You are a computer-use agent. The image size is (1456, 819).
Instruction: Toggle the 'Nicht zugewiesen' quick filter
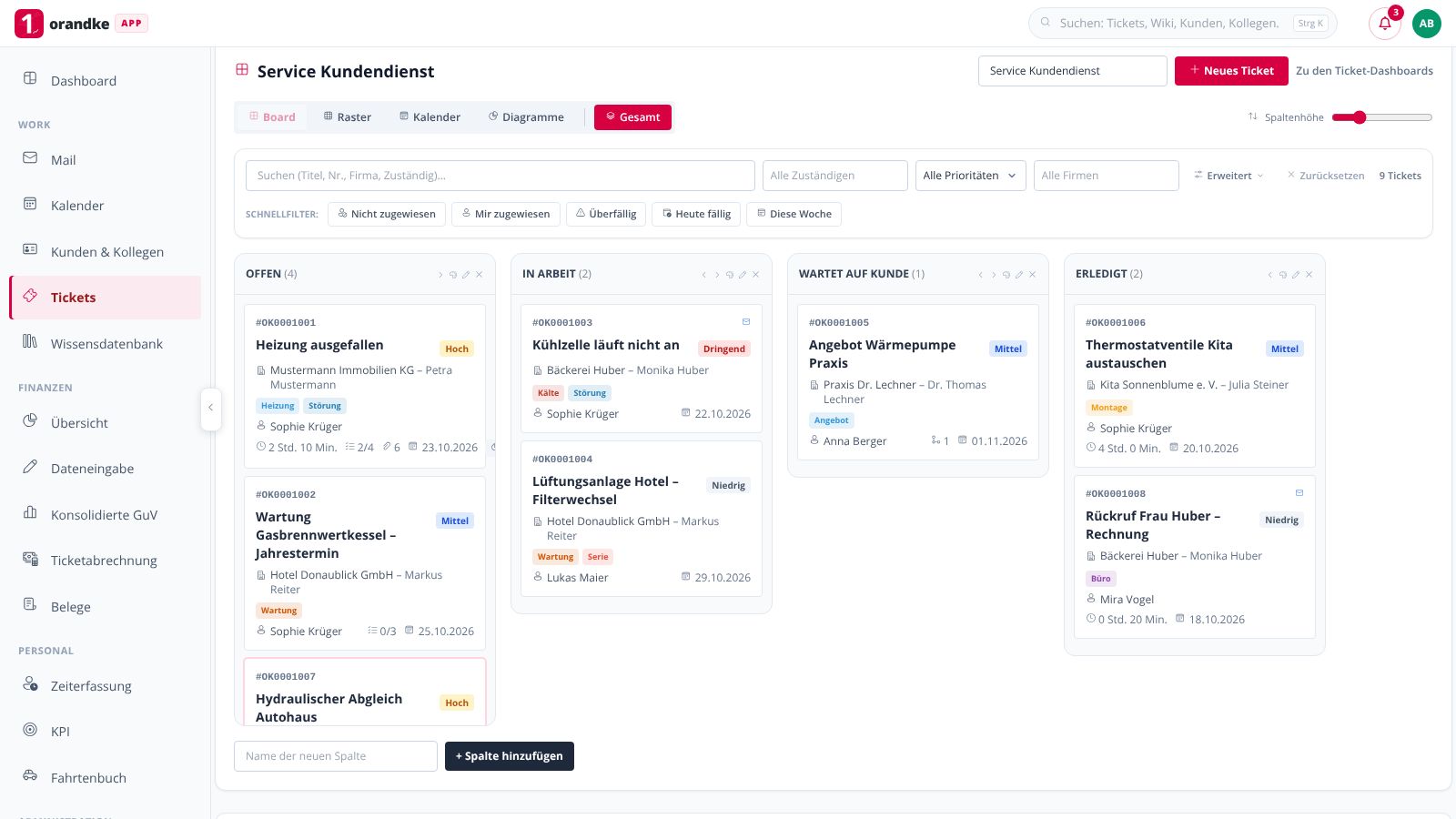coord(387,214)
